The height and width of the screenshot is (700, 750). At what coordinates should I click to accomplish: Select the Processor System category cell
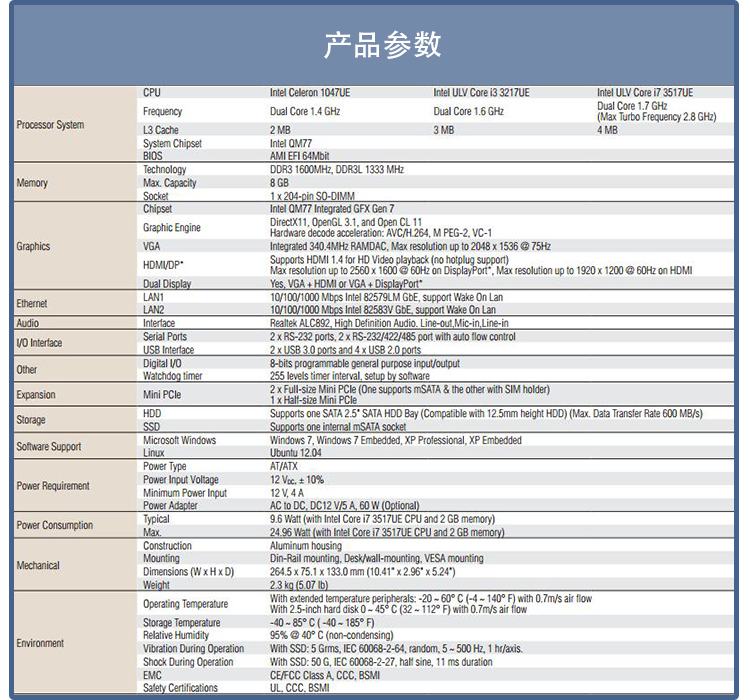pyautogui.click(x=50, y=125)
